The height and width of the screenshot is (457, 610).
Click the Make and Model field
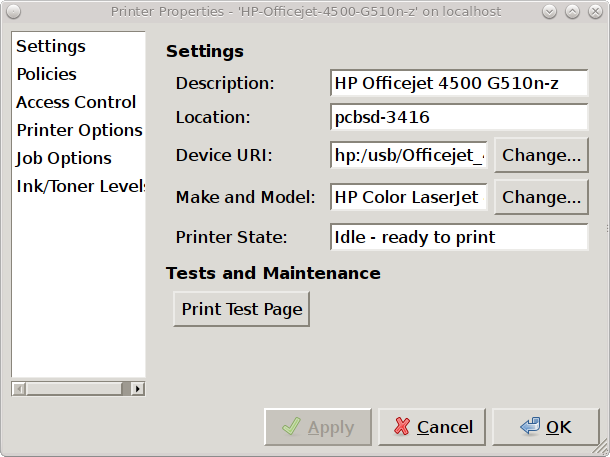[408, 197]
